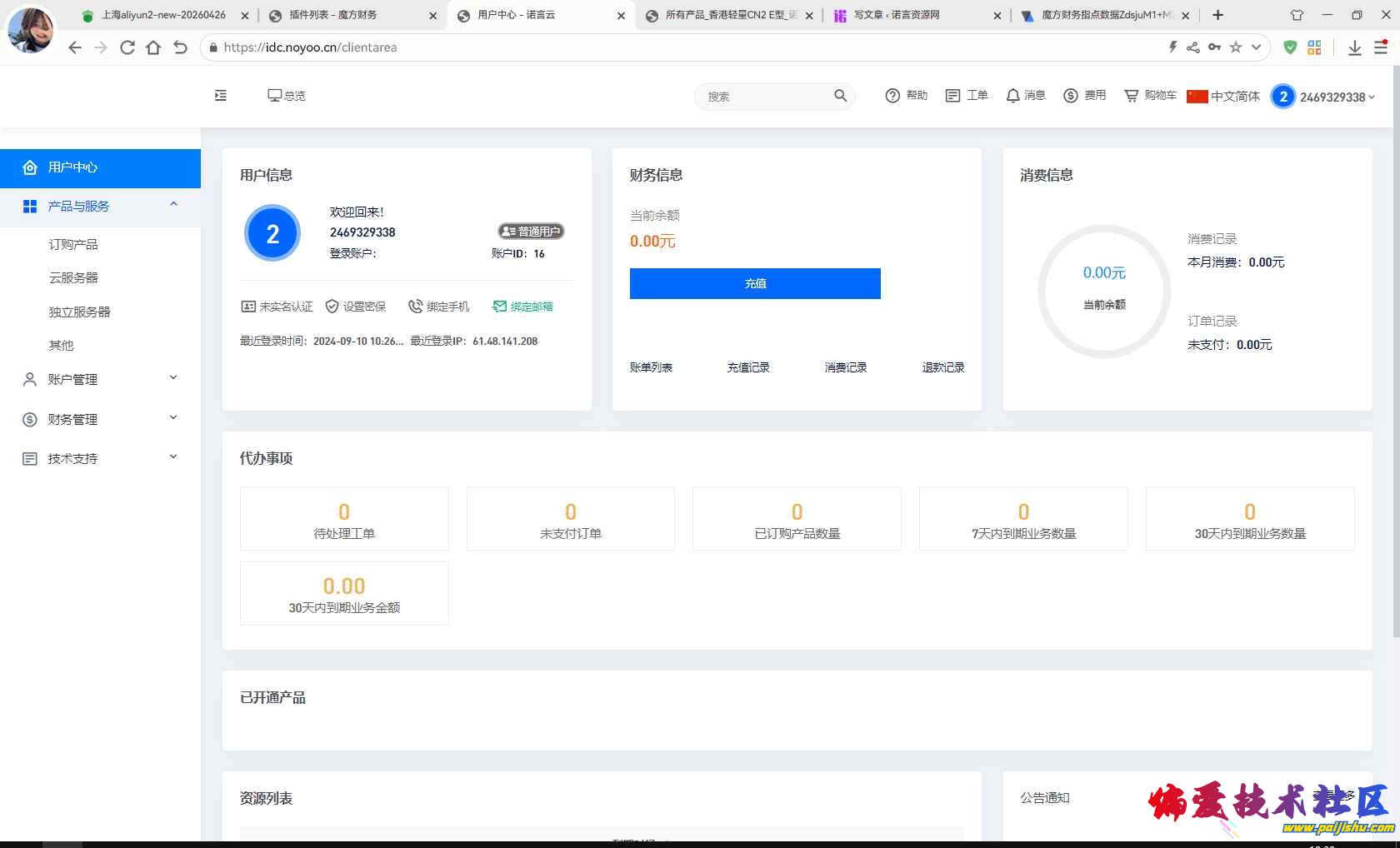Image resolution: width=1400 pixels, height=848 pixels.
Task: Click the 绑定邮箱 link
Action: [x=522, y=307]
